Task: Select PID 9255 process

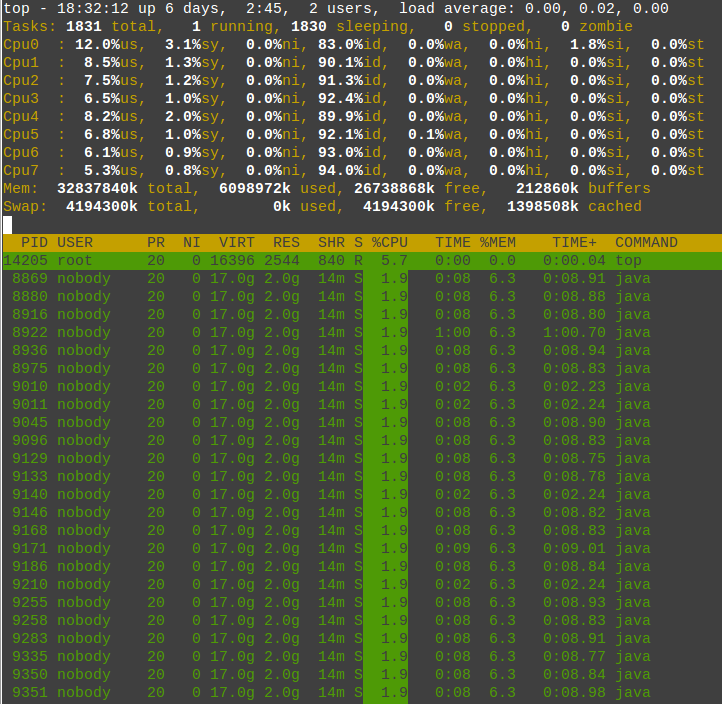Action: 361,602
